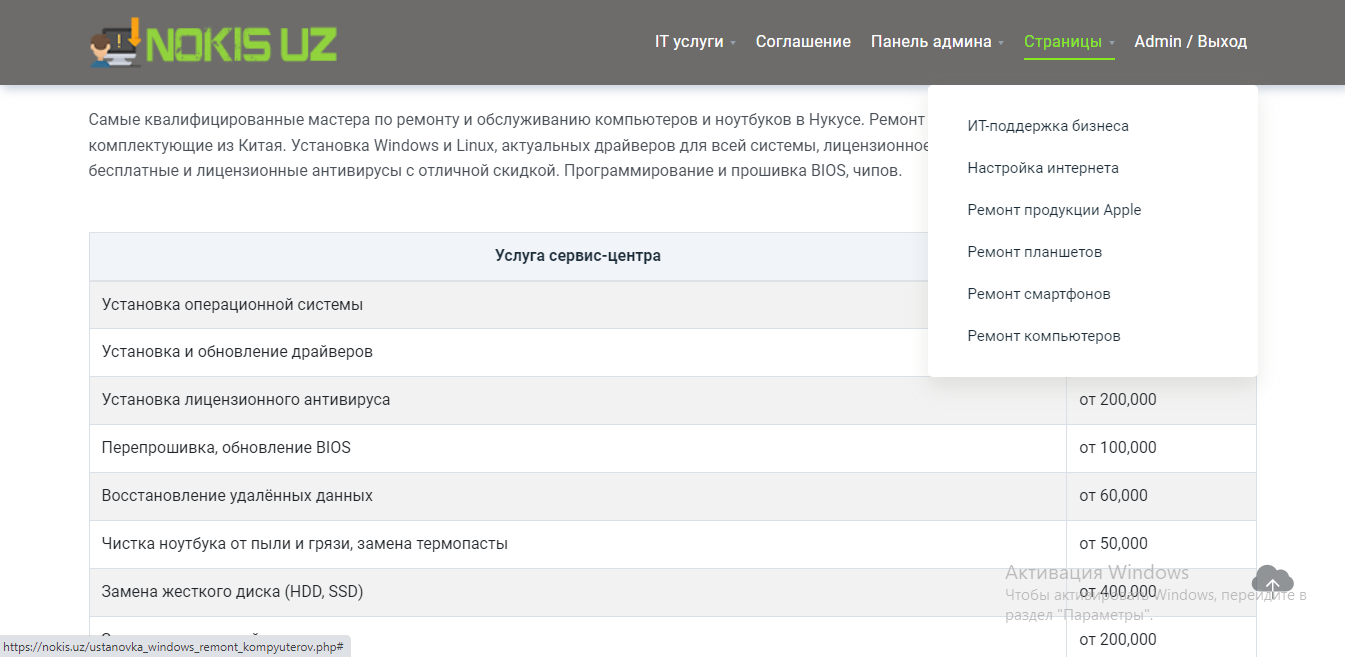Click the scroll-to-top cloud arrow icon
1345x657 pixels.
[1272, 580]
